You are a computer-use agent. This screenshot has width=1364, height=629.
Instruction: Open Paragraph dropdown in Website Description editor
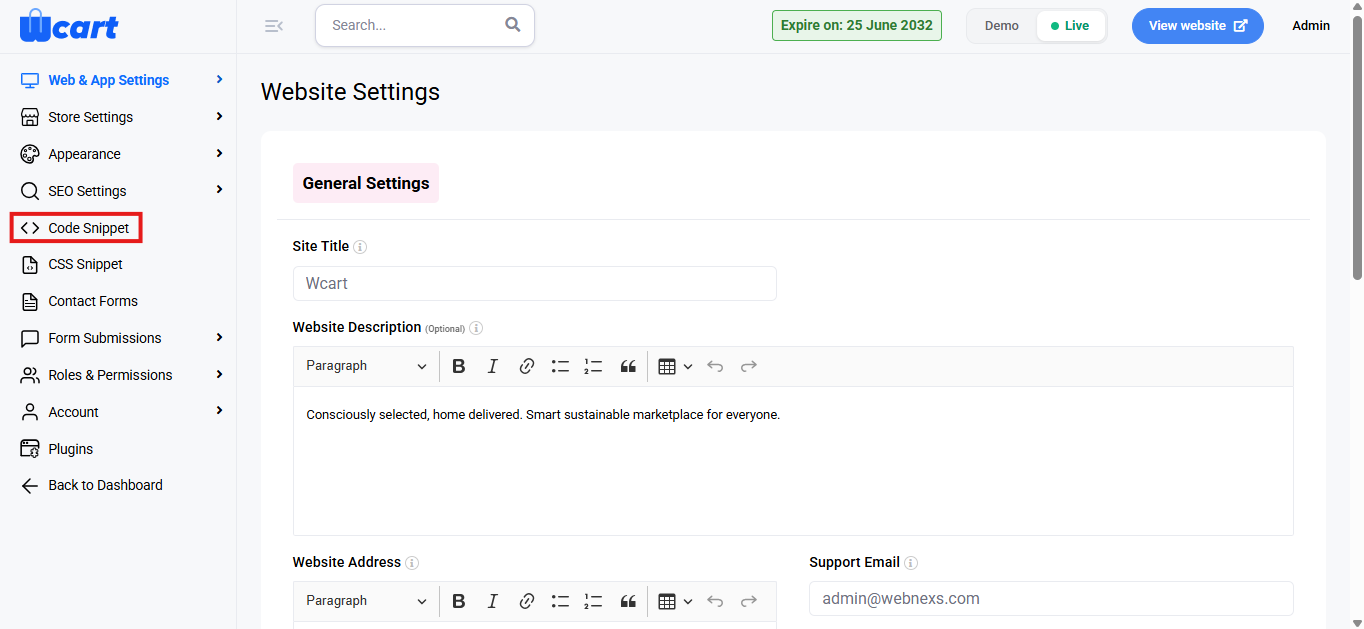tap(366, 366)
